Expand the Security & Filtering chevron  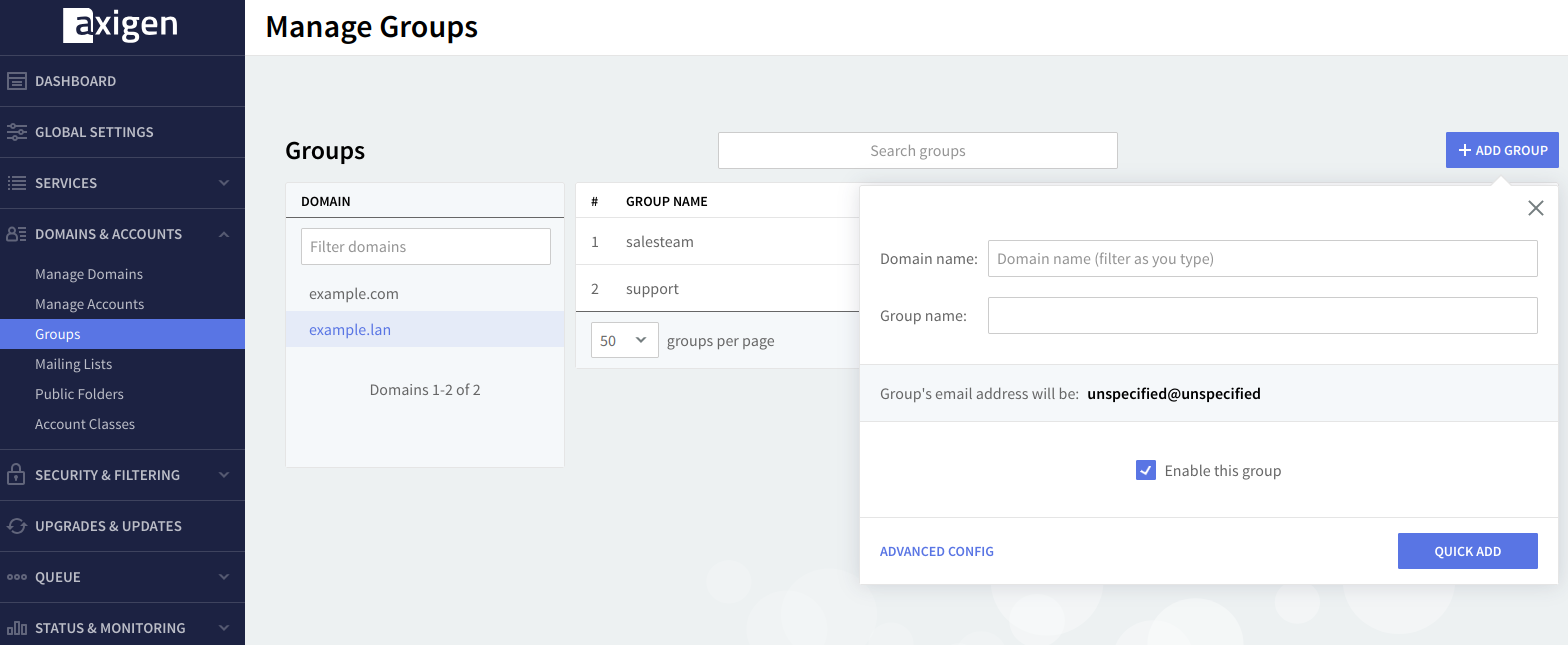[x=224, y=475]
